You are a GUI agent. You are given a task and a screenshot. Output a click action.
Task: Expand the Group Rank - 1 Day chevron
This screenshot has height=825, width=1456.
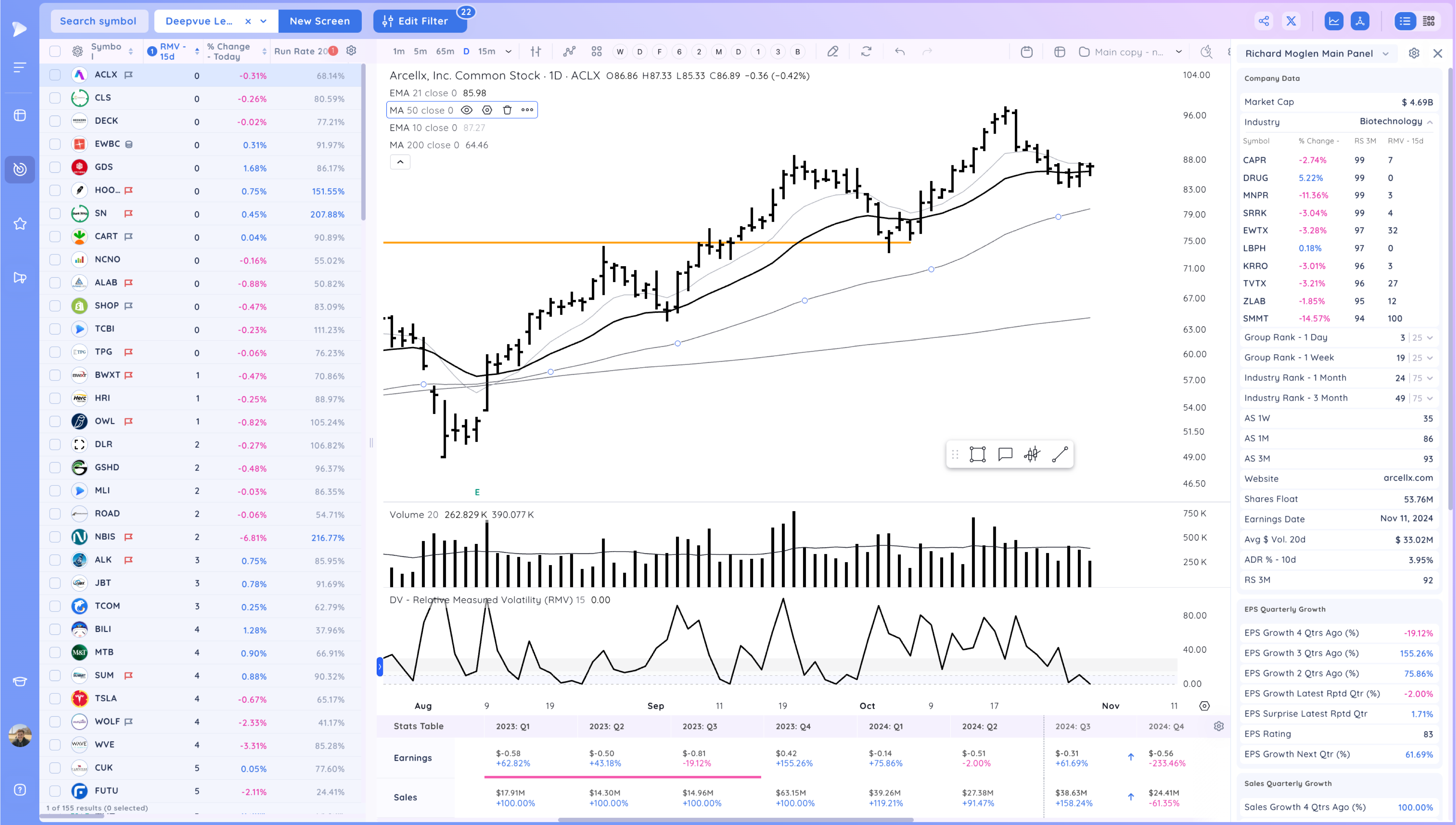1430,338
